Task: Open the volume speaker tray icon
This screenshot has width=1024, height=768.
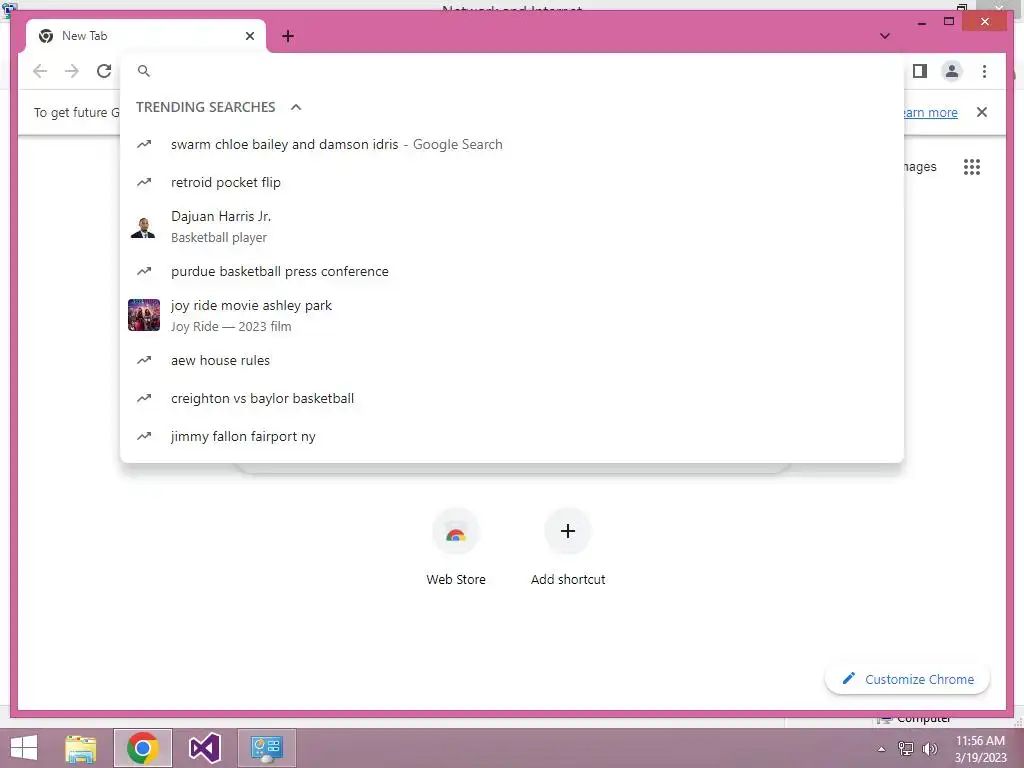Action: click(929, 749)
